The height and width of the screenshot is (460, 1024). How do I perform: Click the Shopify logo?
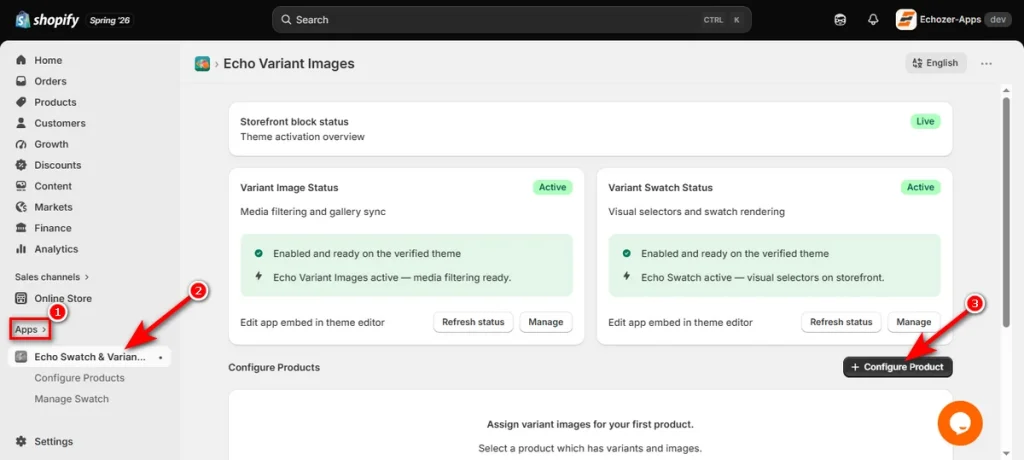pos(47,20)
